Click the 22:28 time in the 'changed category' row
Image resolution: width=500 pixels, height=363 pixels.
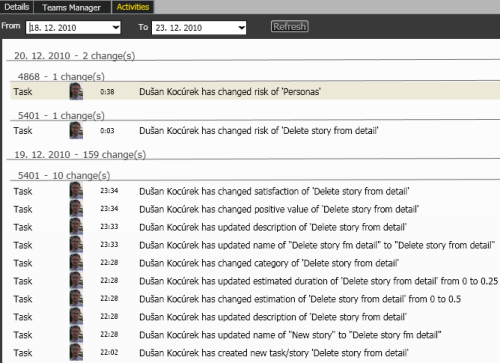109,263
